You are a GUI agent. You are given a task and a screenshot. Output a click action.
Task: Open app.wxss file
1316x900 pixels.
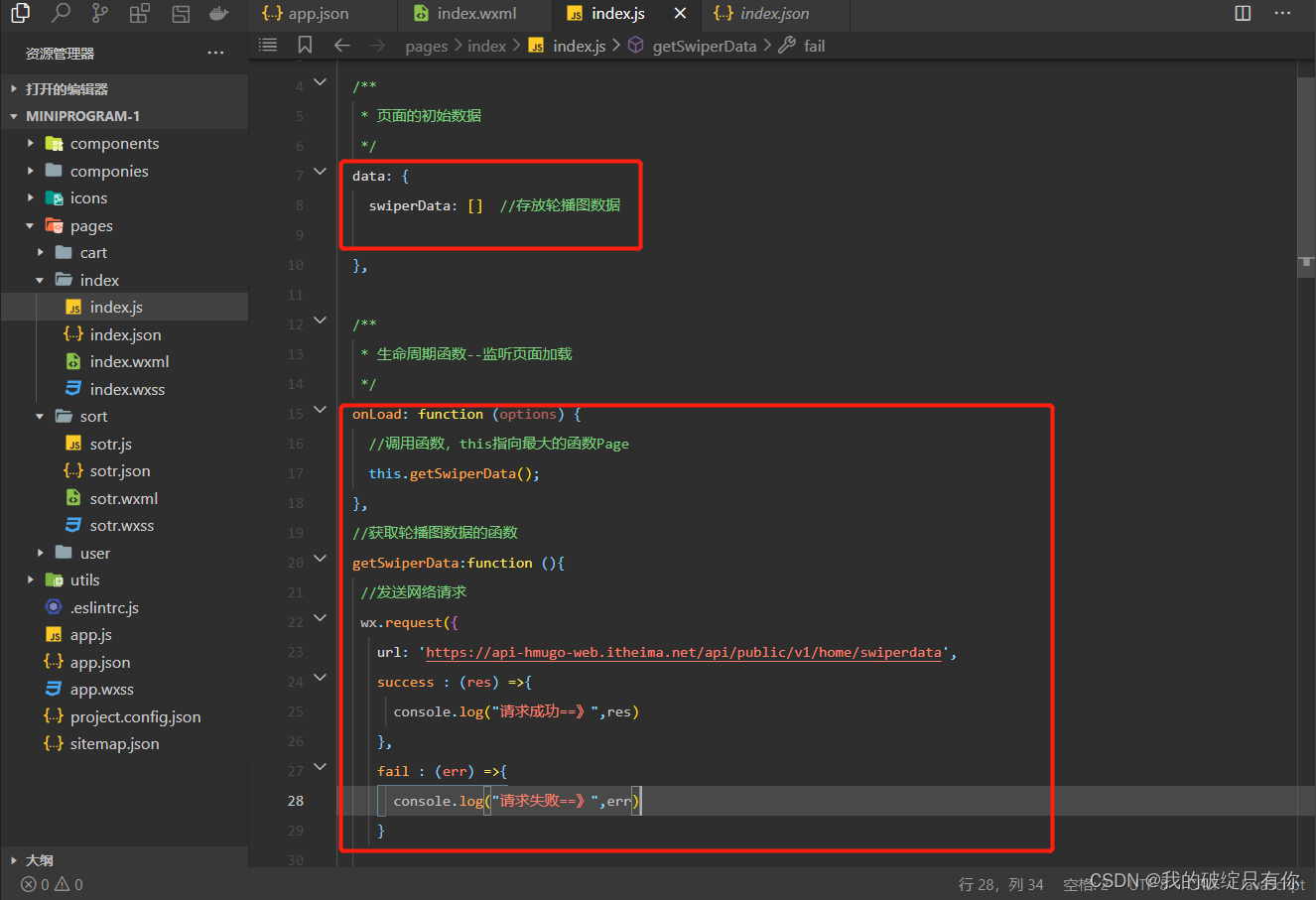tap(124, 690)
